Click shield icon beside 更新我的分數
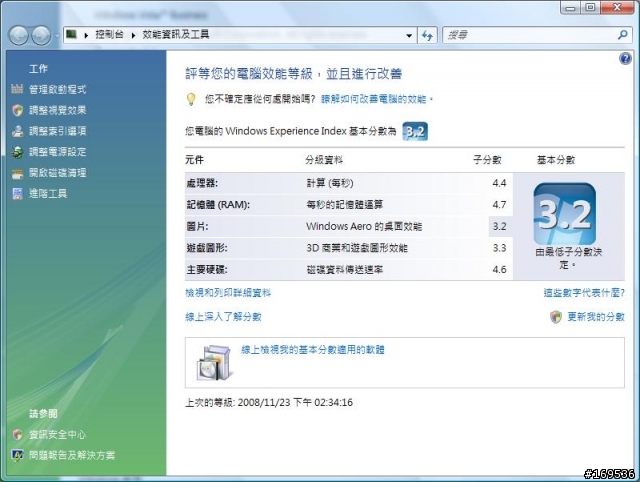640x482 pixels. pos(556,317)
